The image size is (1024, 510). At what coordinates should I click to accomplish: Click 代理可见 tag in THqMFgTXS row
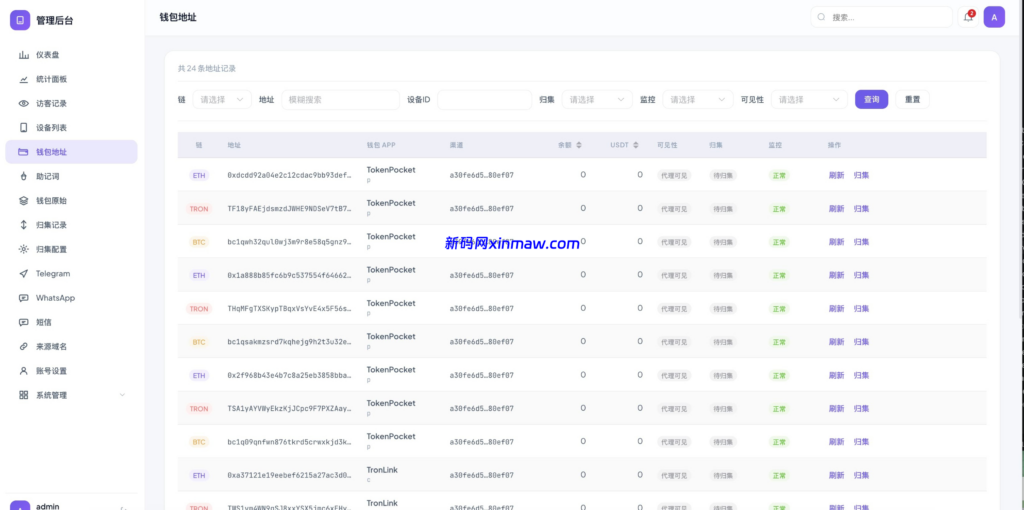click(674, 308)
